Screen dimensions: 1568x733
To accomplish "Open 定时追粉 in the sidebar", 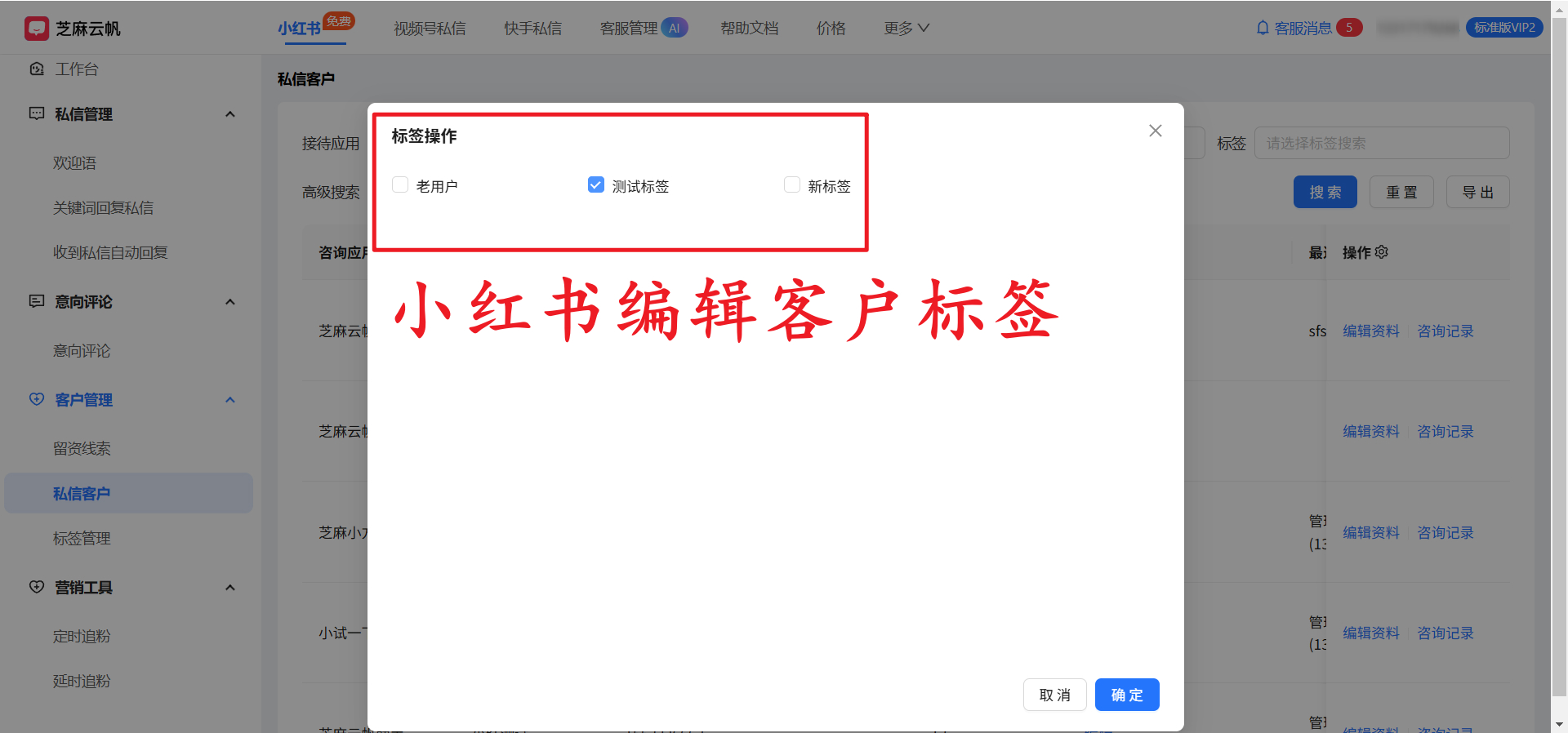I will click(x=82, y=637).
